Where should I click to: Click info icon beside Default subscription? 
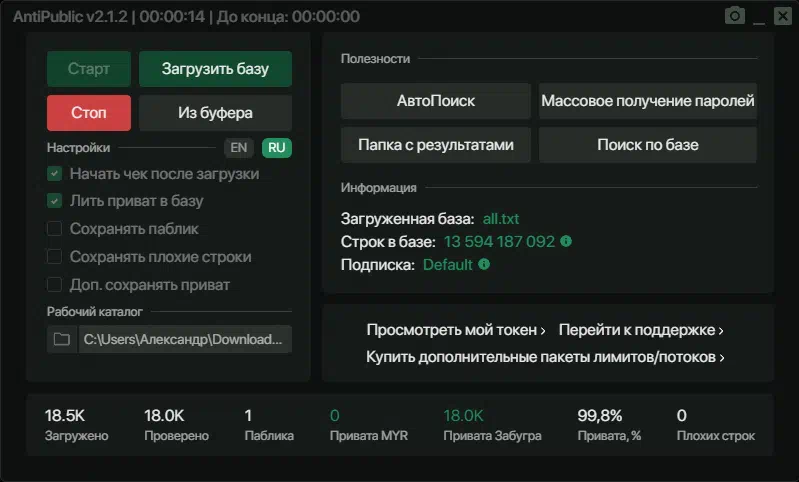[484, 264]
